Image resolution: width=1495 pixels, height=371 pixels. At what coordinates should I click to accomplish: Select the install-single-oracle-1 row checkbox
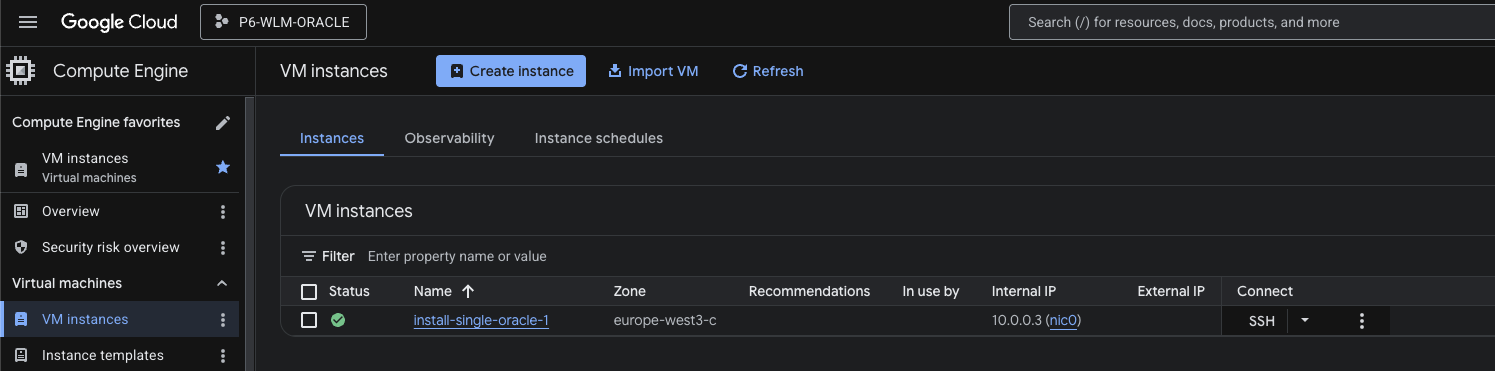309,320
